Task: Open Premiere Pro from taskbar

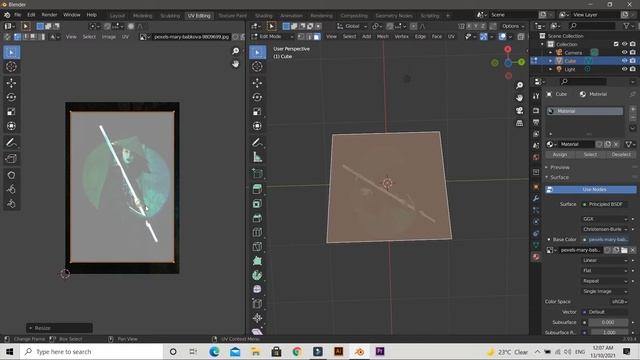Action: click(x=380, y=351)
